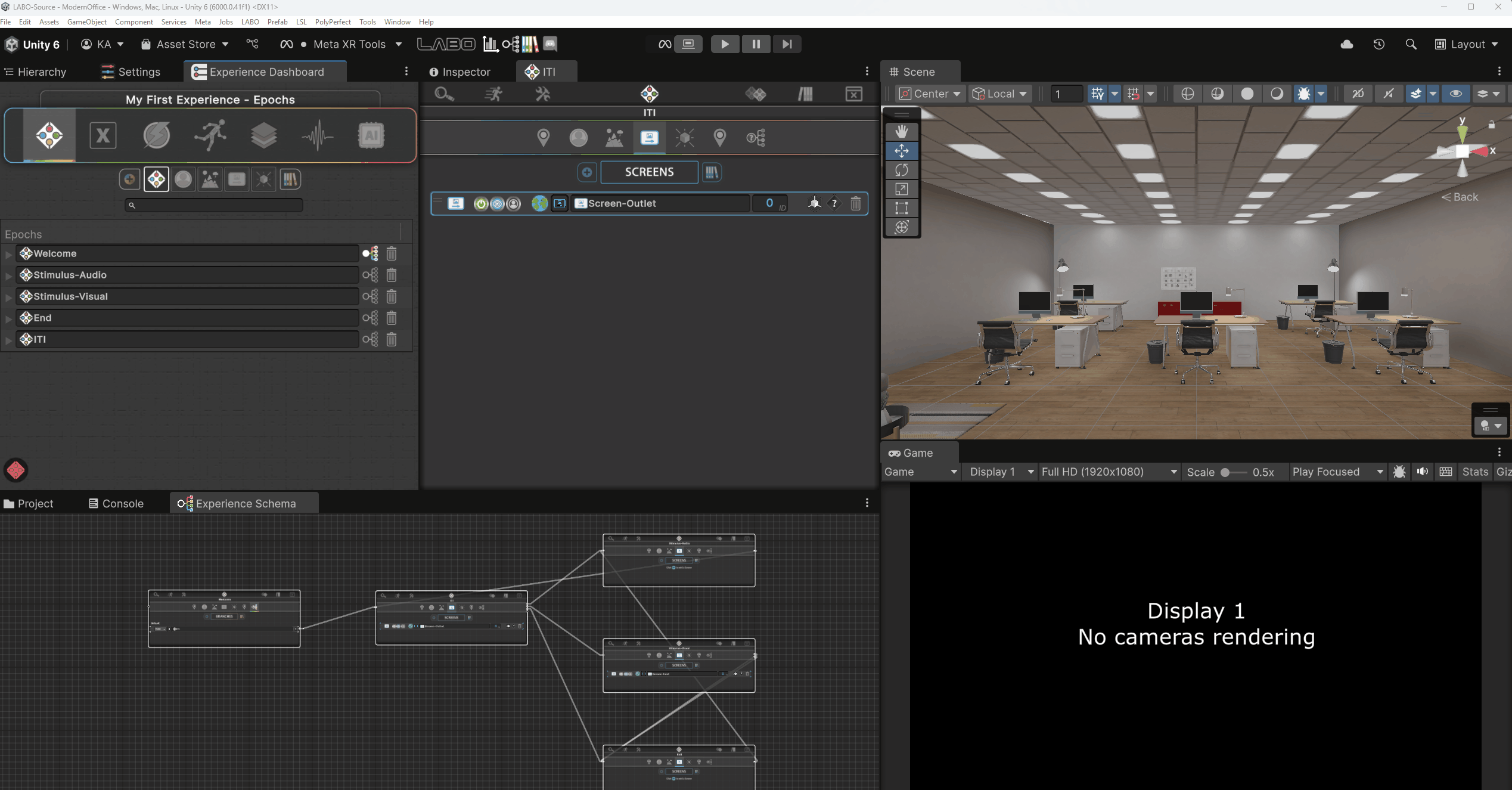Open Unity cloud services icon

pyautogui.click(x=1347, y=44)
